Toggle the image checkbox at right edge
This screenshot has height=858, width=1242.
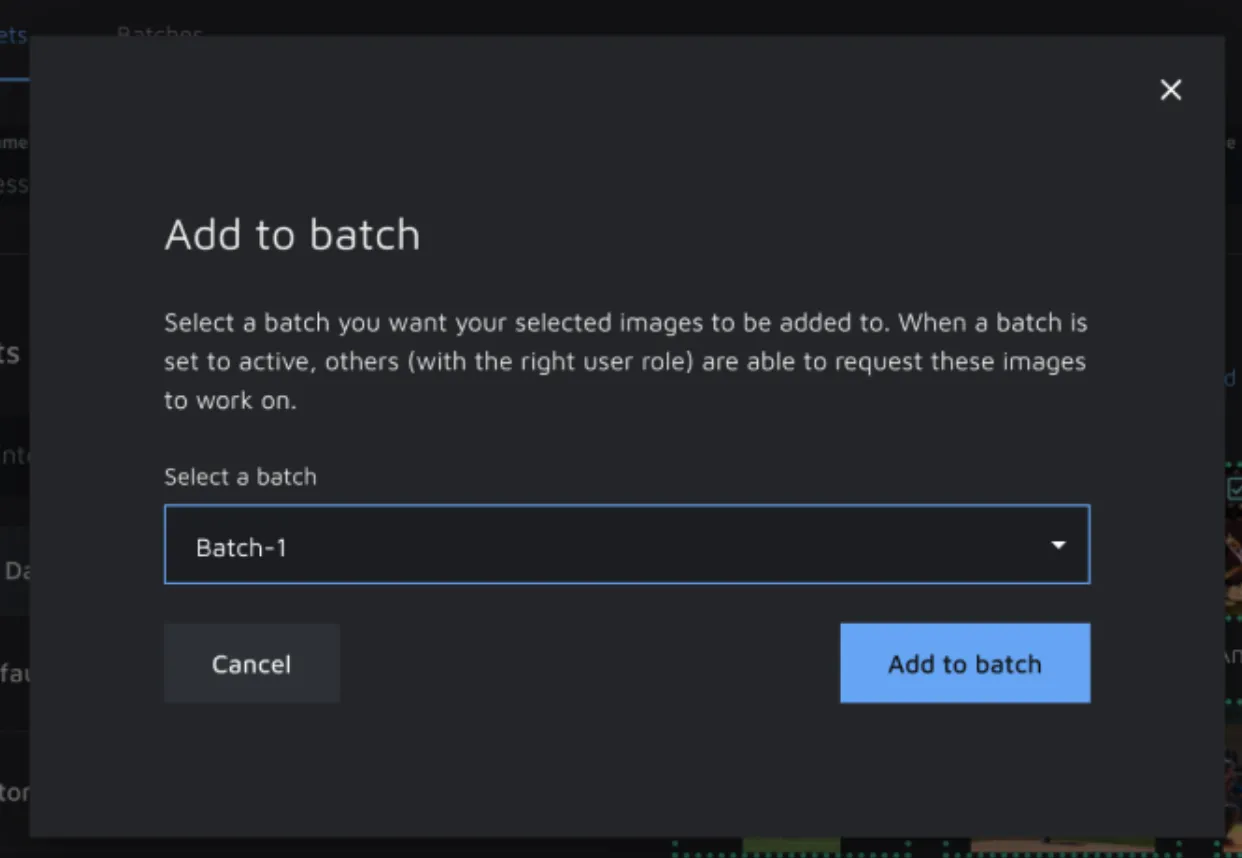tap(1234, 488)
